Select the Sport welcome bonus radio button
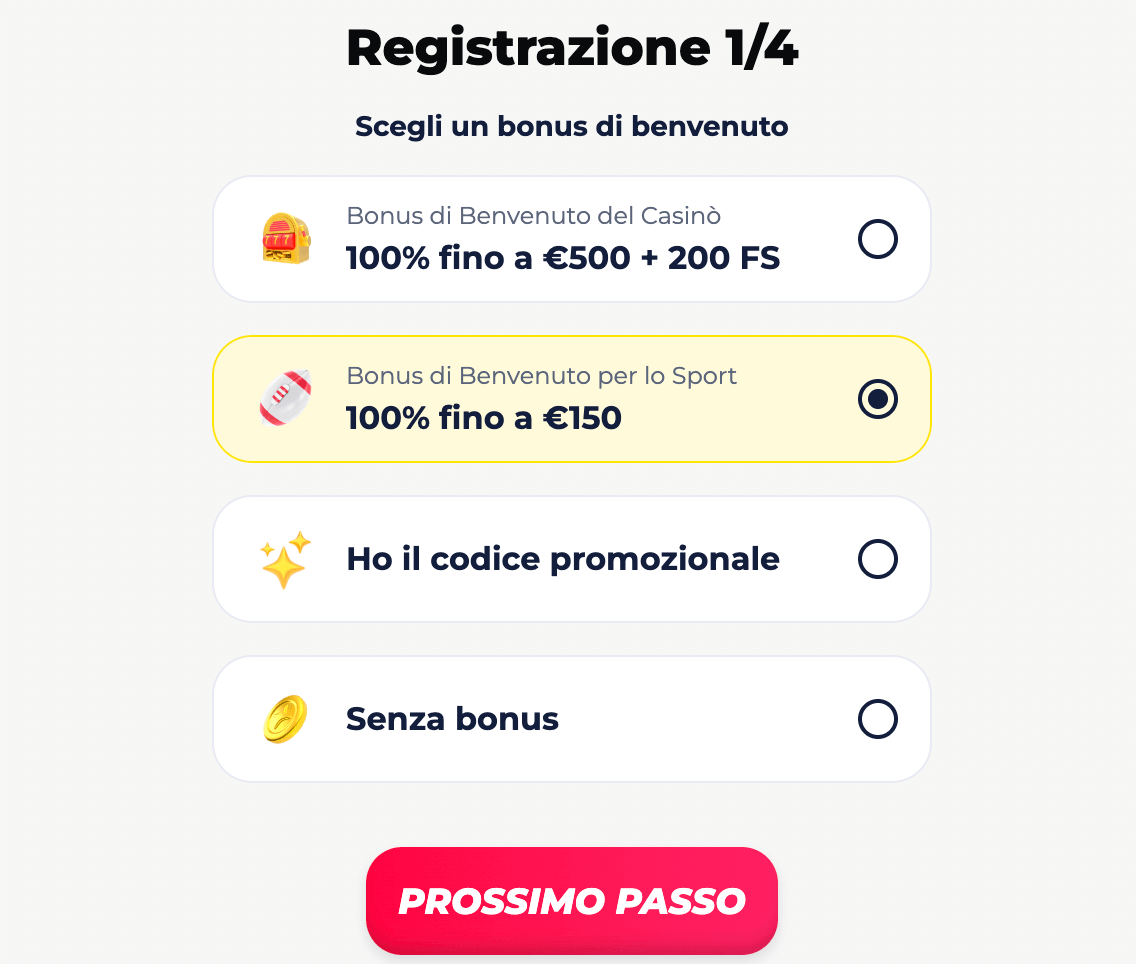The width and height of the screenshot is (1136, 964). [878, 399]
